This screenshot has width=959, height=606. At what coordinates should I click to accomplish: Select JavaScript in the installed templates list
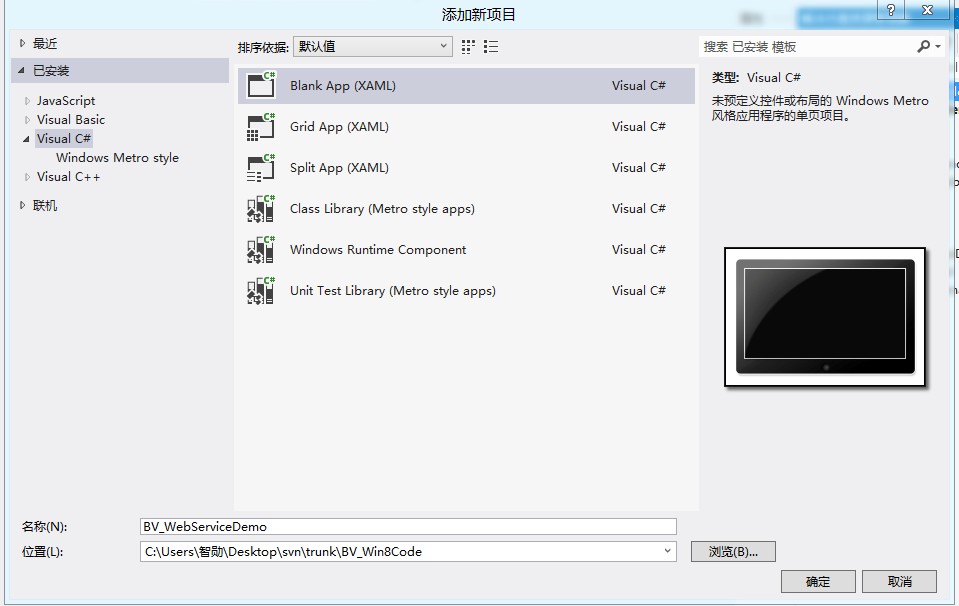tap(64, 100)
